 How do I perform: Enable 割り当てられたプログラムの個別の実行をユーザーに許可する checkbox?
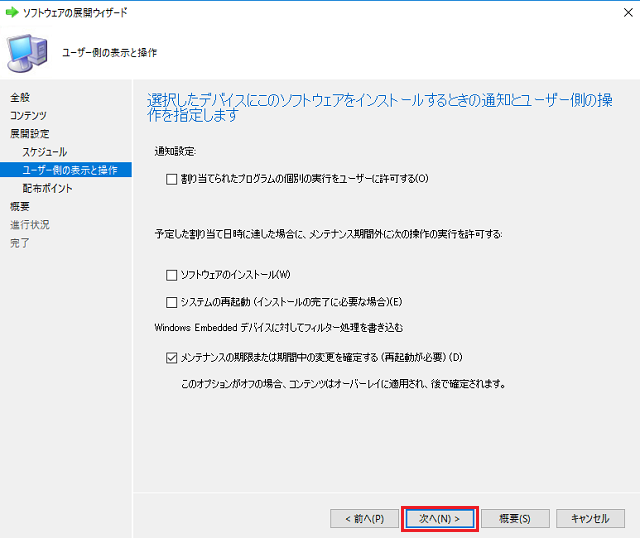click(x=171, y=179)
